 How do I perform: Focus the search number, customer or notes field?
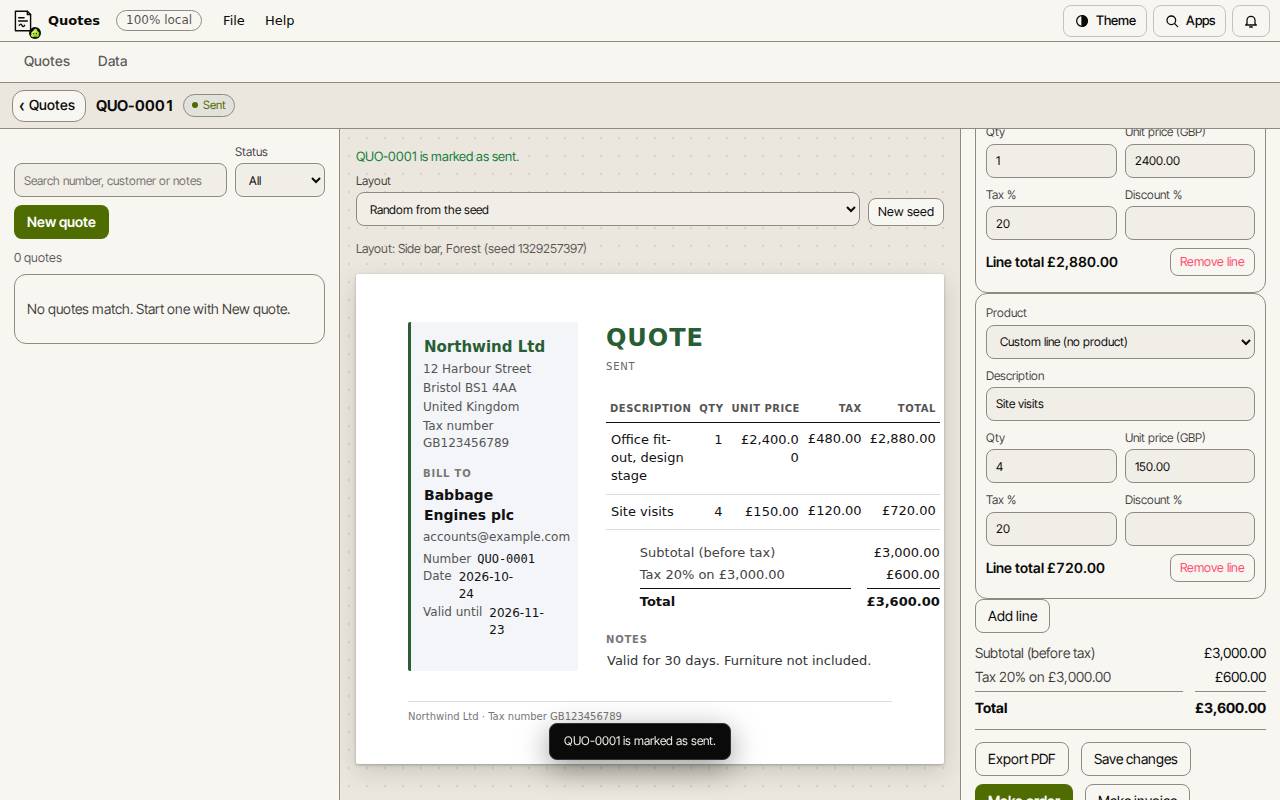click(120, 180)
